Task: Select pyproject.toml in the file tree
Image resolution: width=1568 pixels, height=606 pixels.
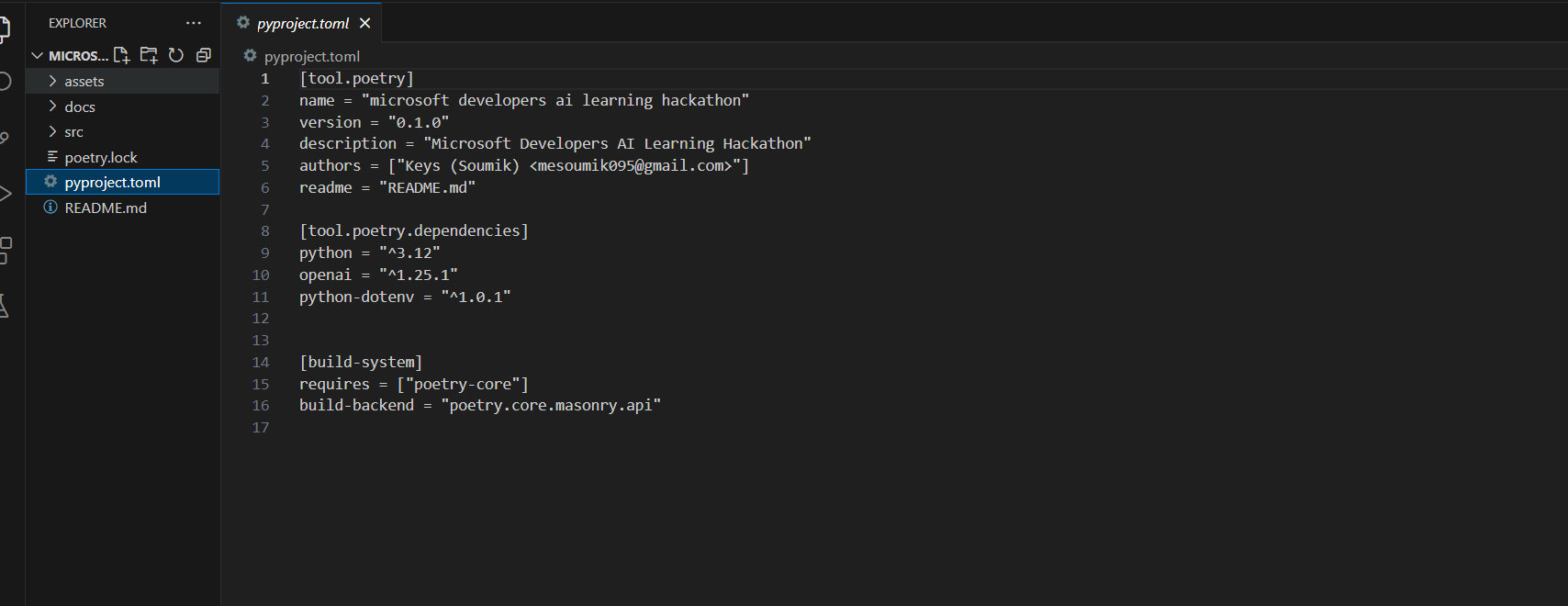Action: click(122, 182)
